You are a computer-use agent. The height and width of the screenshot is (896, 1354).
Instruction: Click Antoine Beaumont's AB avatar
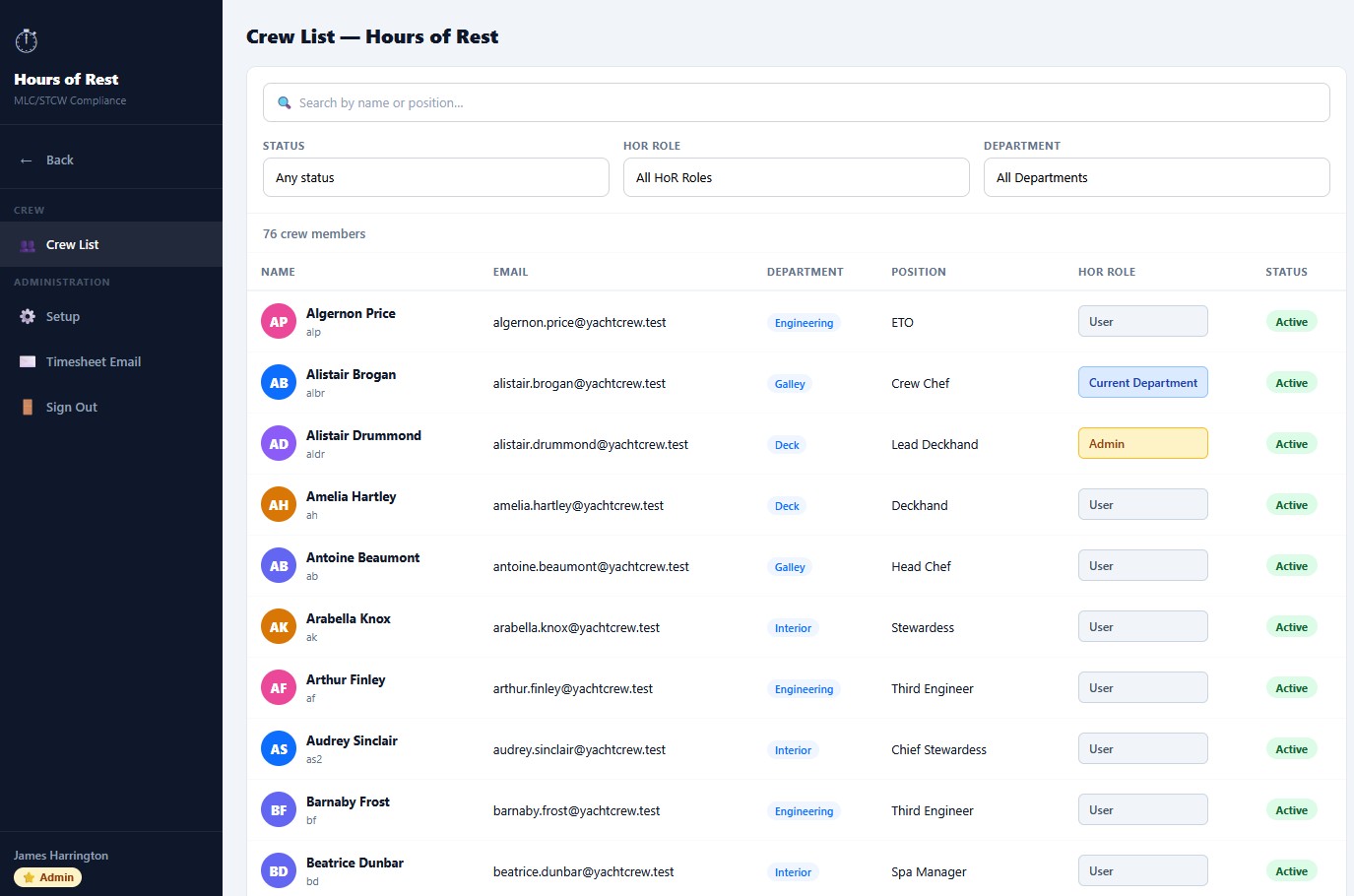pyautogui.click(x=279, y=566)
